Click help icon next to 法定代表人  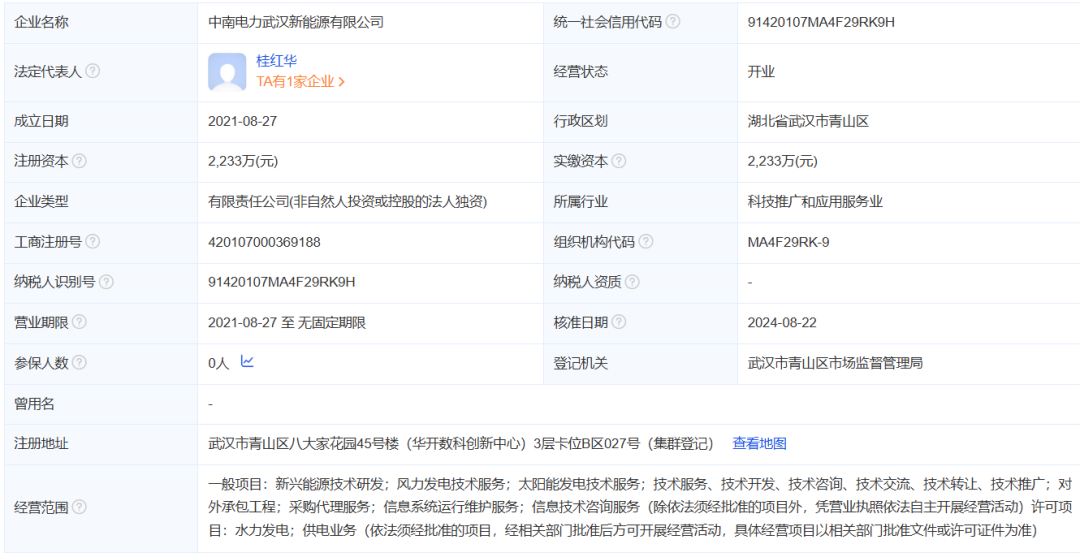click(x=92, y=72)
